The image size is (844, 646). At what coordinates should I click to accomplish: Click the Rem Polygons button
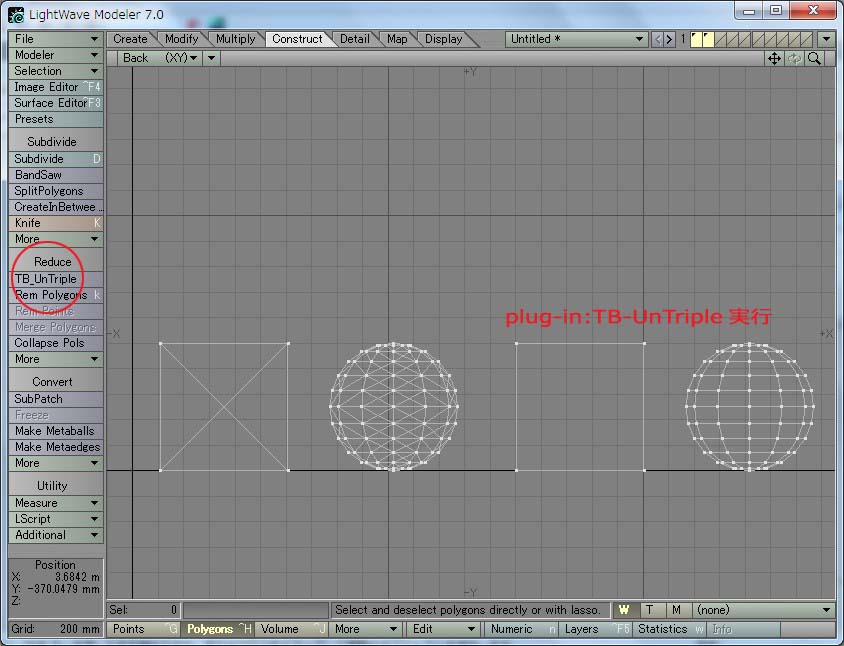click(x=56, y=295)
